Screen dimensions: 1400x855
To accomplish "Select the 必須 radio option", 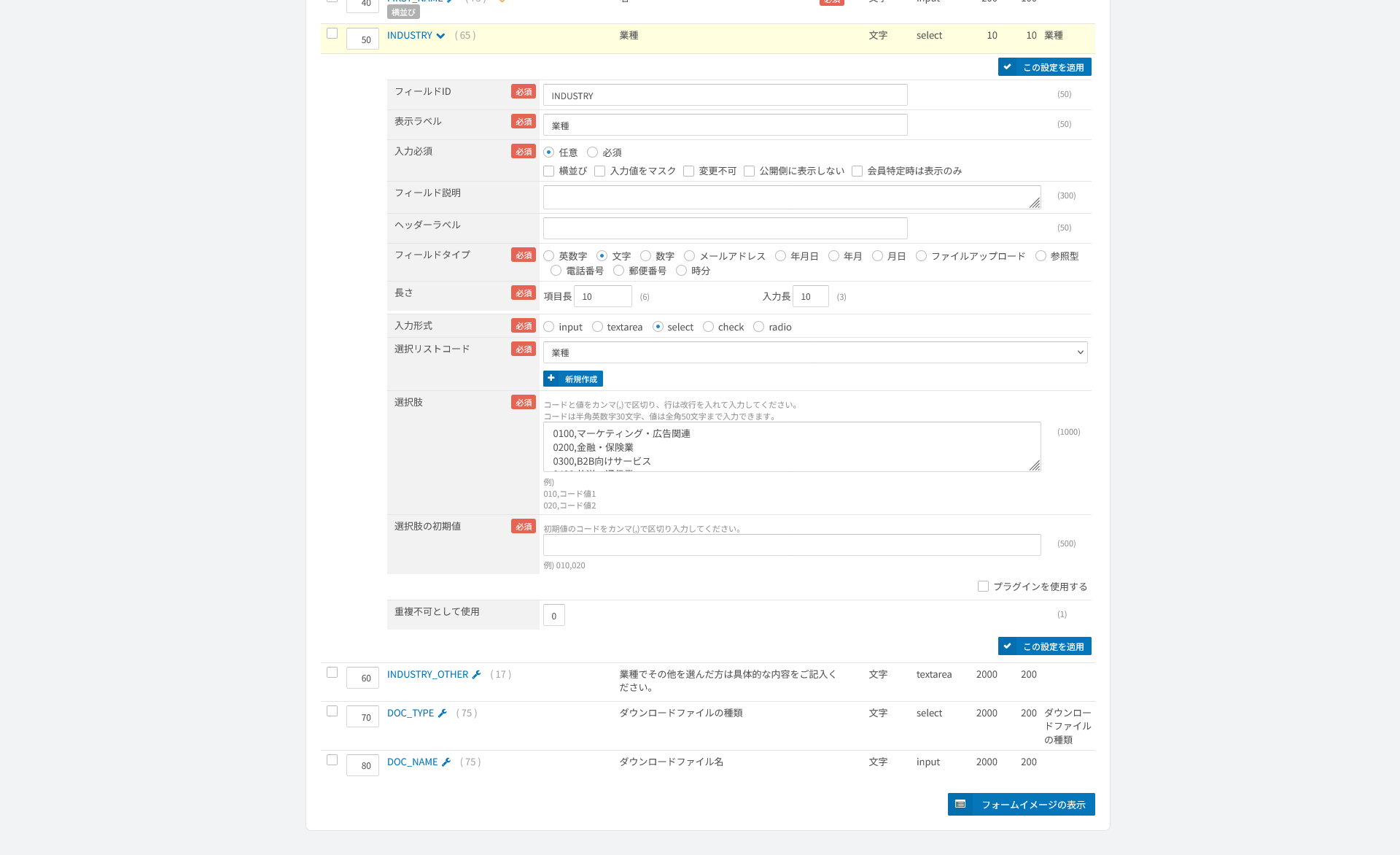I will tap(593, 152).
